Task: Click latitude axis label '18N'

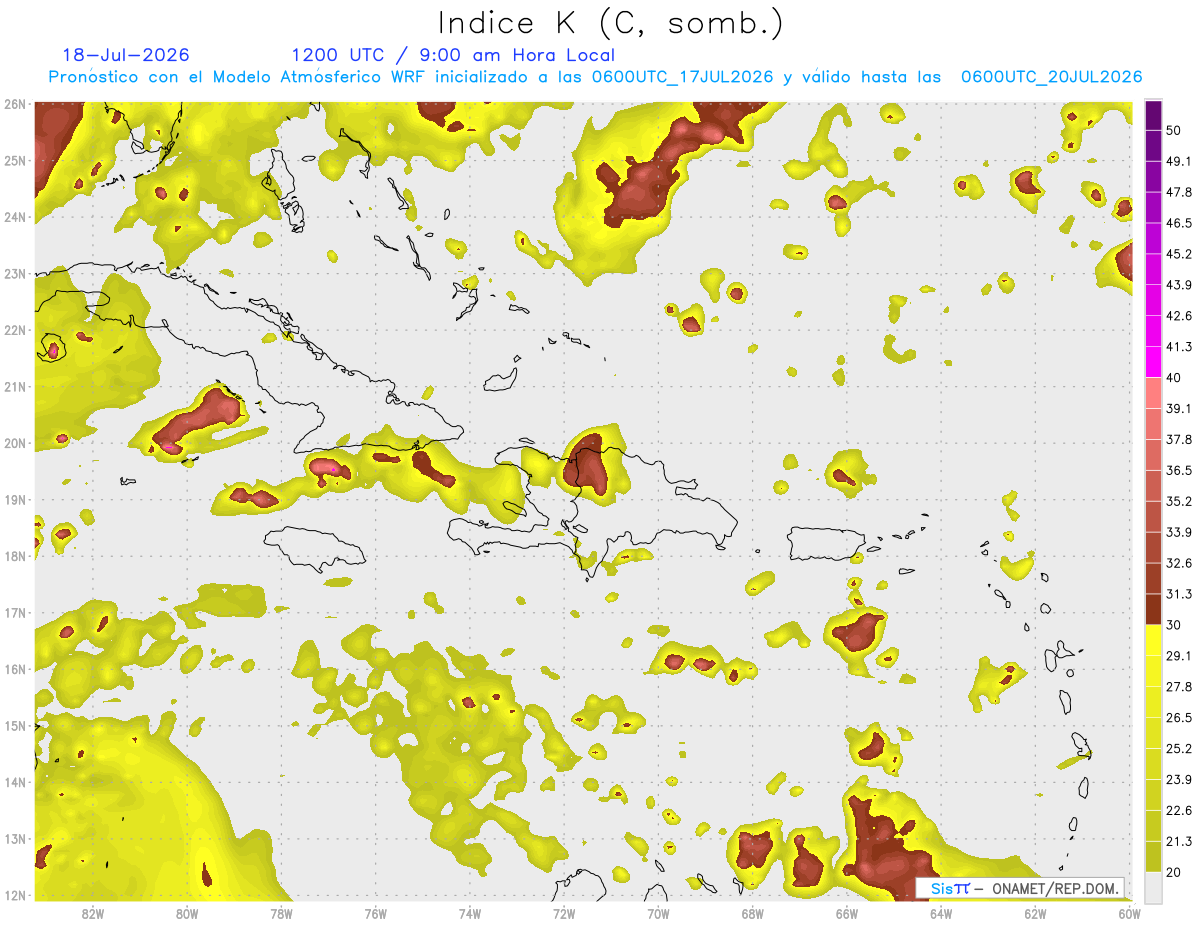Action: (x=15, y=556)
